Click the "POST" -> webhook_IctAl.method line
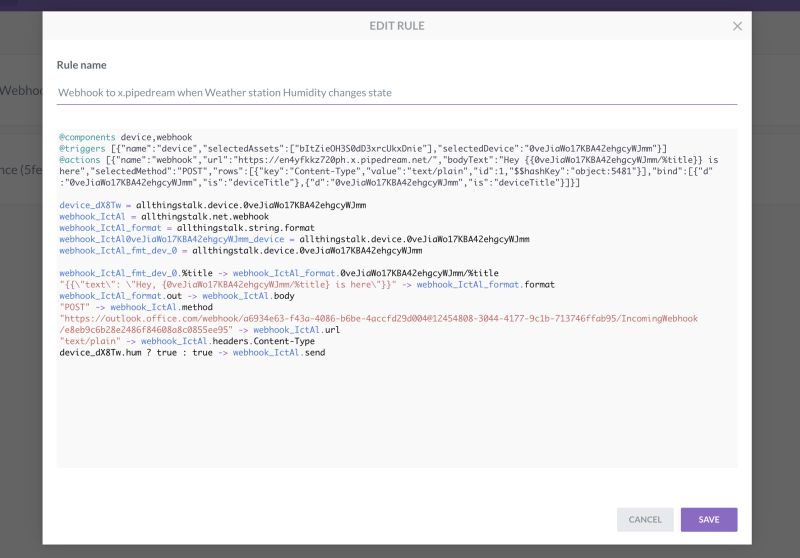 136,307
